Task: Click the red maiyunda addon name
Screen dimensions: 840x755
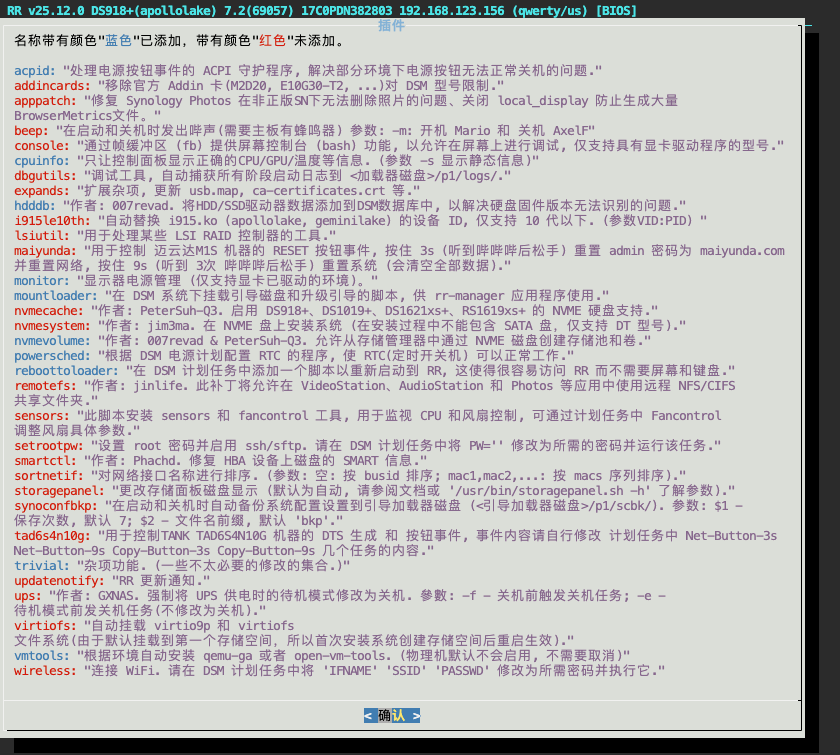Action: tap(44, 250)
